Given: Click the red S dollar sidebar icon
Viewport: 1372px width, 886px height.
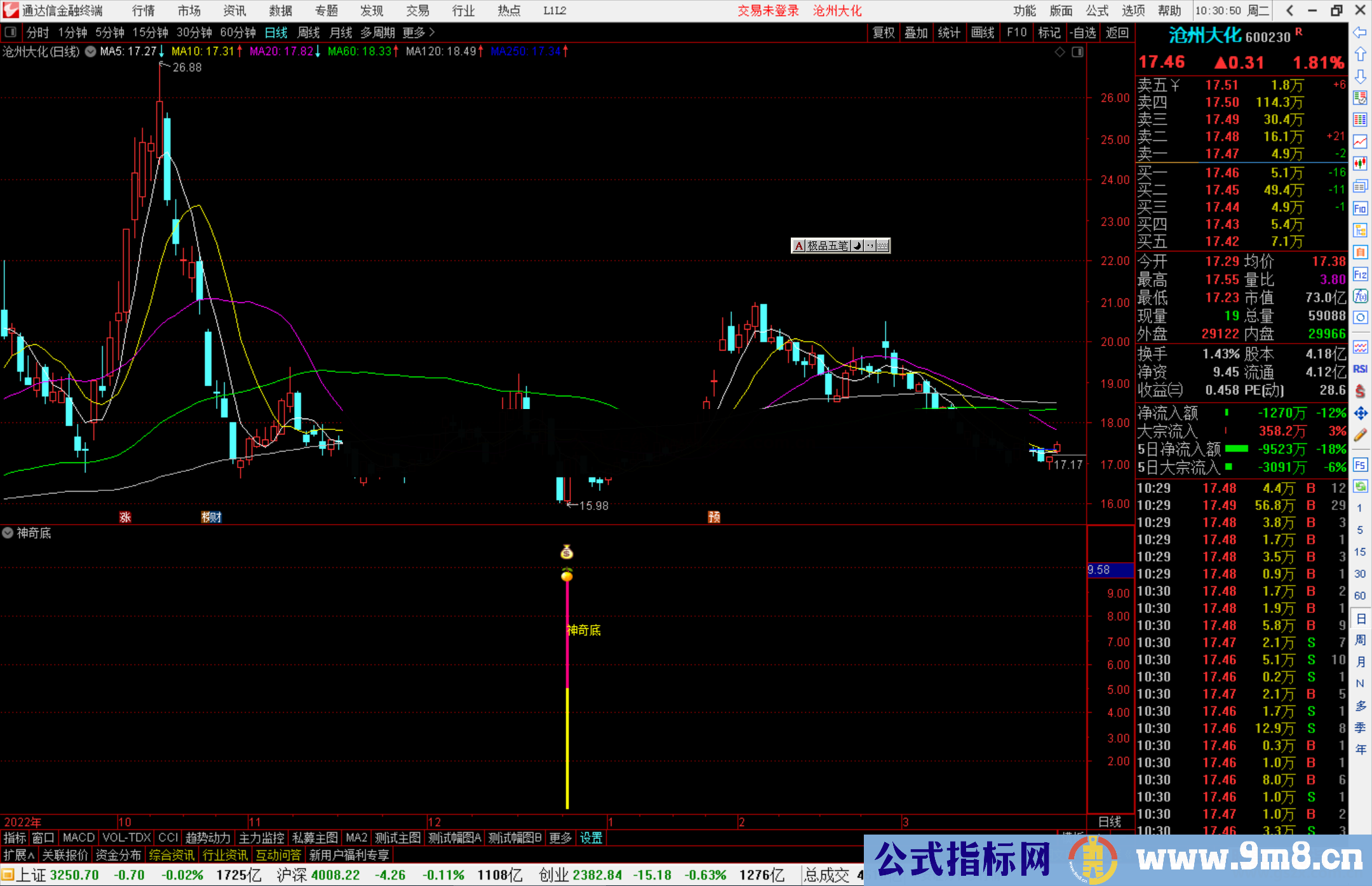Looking at the screenshot, I should pos(1360,391).
